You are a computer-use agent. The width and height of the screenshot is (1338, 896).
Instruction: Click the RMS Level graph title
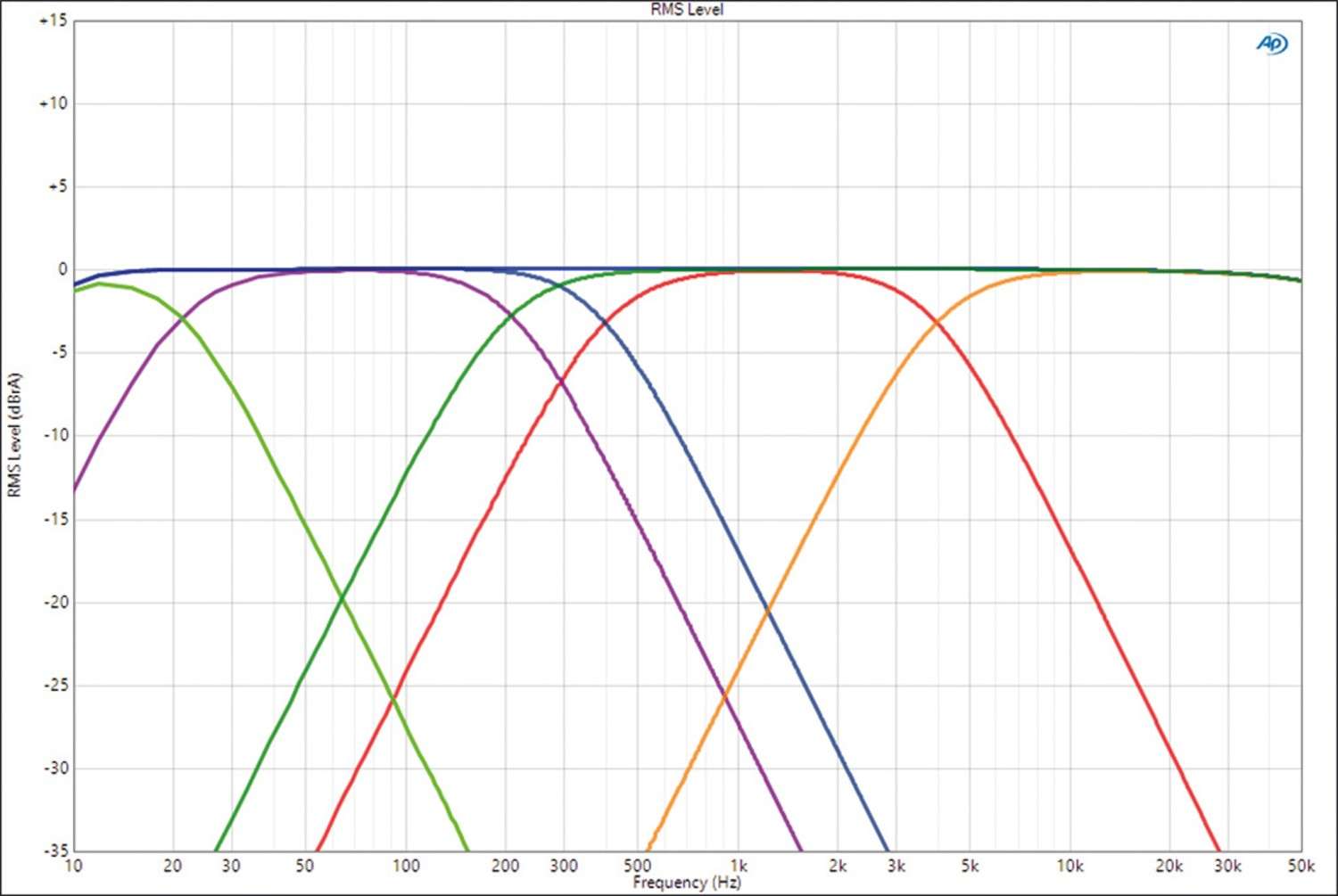click(687, 9)
